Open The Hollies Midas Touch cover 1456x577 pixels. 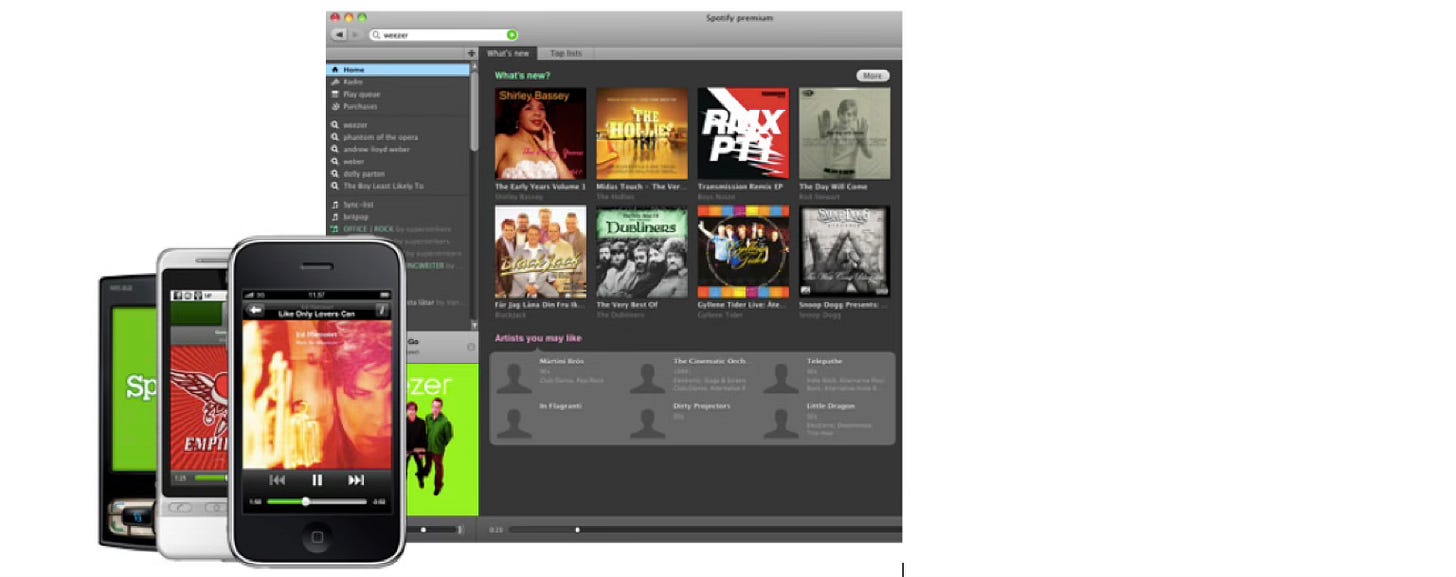(x=642, y=133)
